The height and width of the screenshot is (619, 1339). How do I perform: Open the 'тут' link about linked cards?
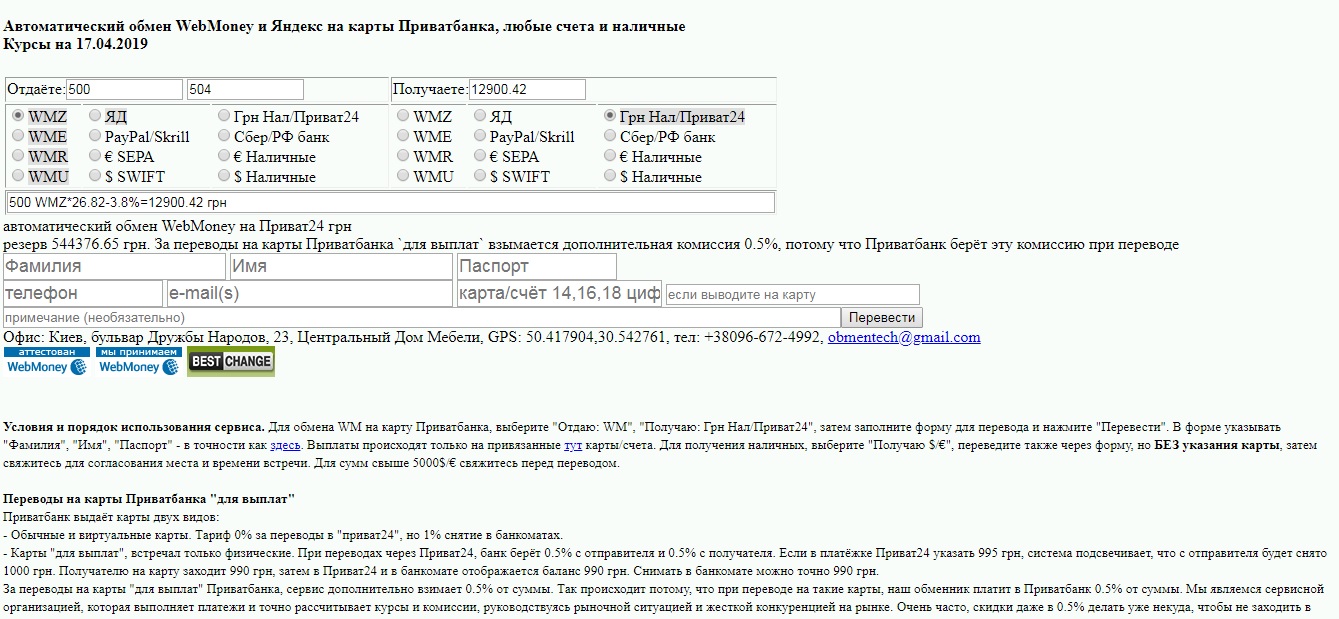pos(573,445)
